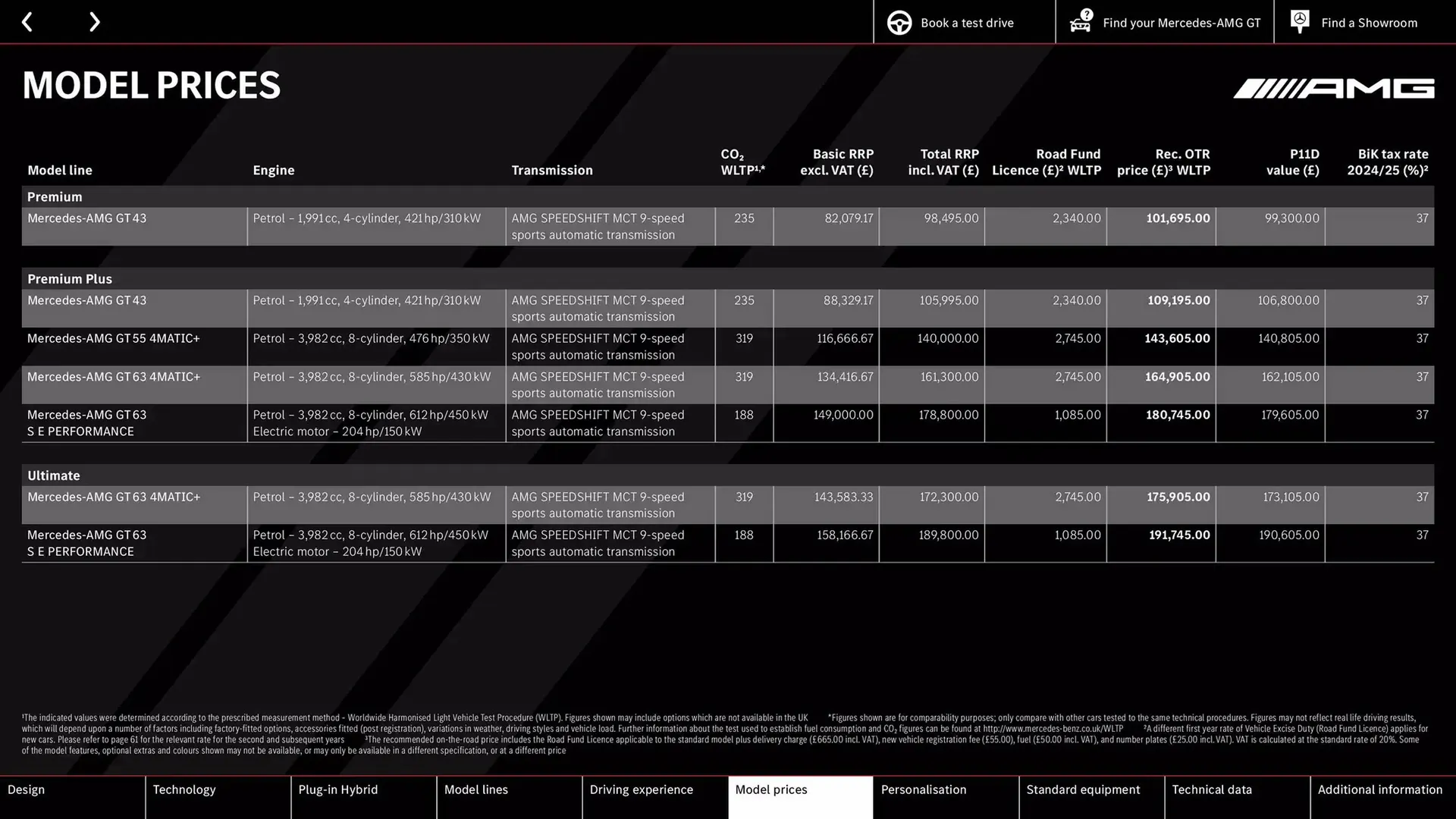This screenshot has width=1456, height=819.
Task: Click Road Fund Licence column header
Action: click(x=1046, y=162)
